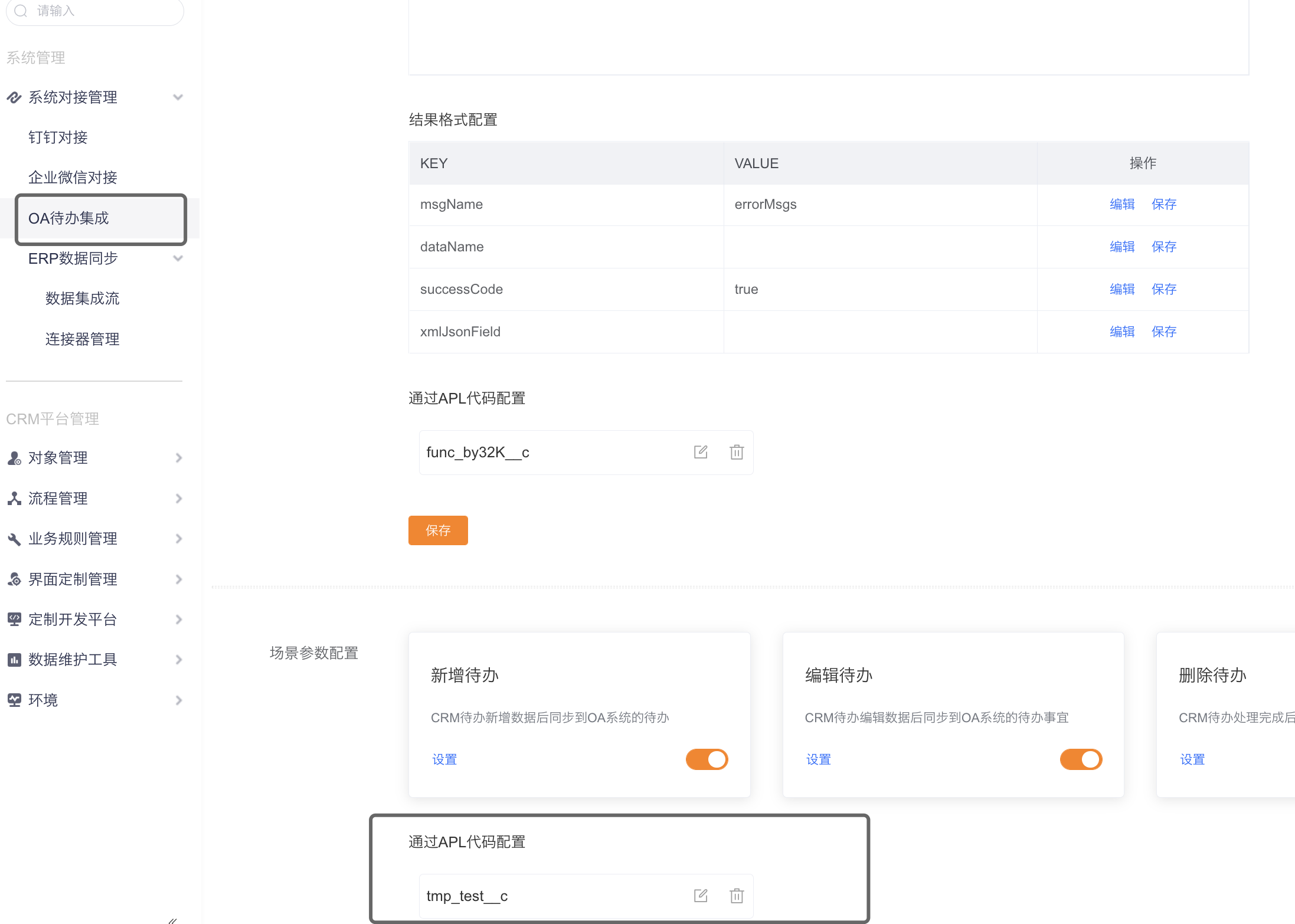Open the 钉钉对接 menu item
The width and height of the screenshot is (1295, 924).
coord(58,137)
